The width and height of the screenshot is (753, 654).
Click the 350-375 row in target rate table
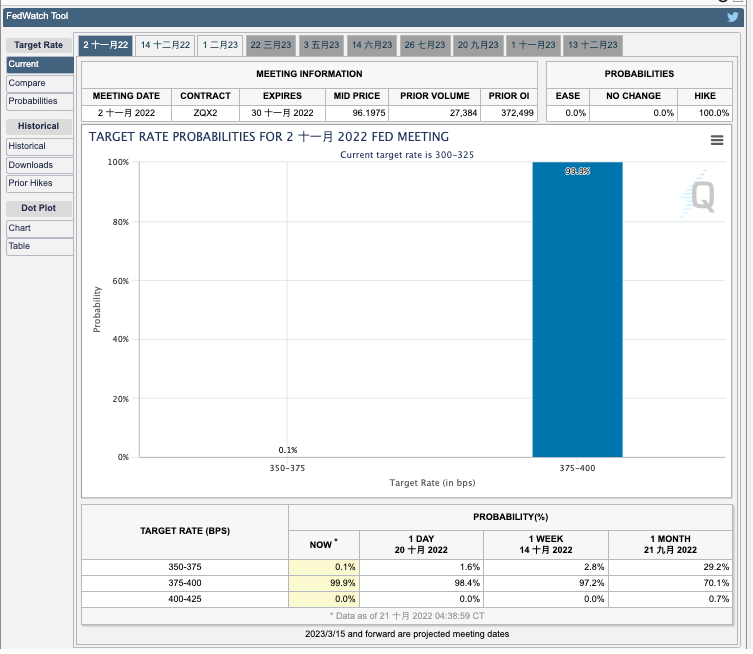(407, 567)
